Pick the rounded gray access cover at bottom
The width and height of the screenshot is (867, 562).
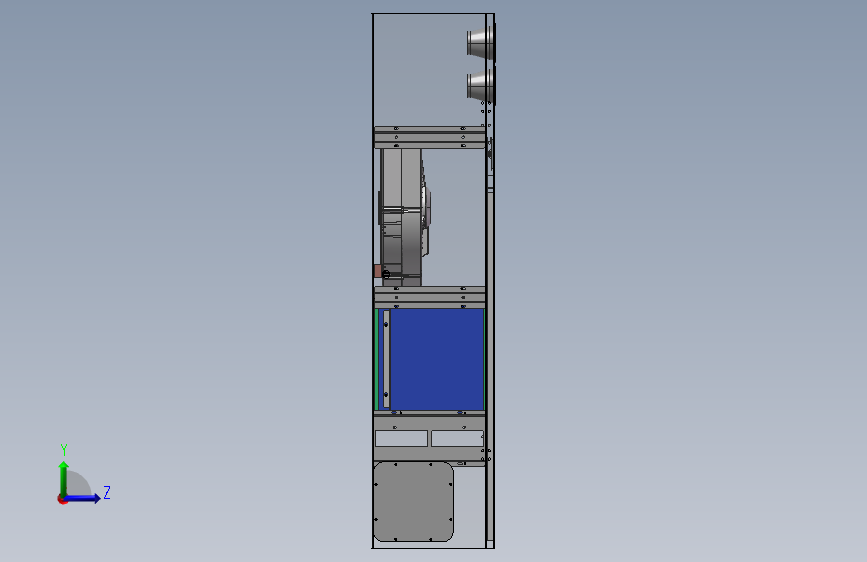point(414,502)
